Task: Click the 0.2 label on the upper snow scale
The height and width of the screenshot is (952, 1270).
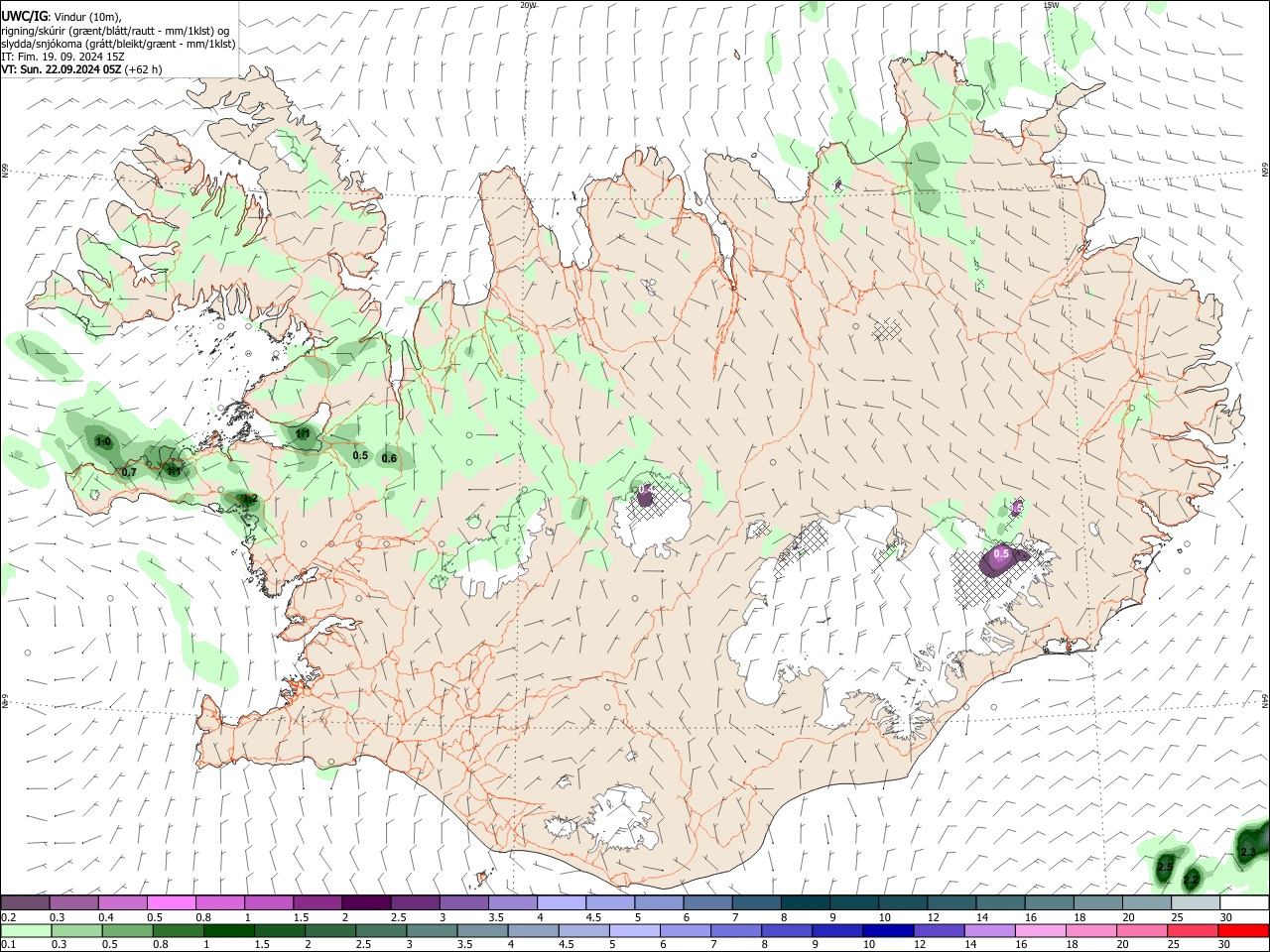Action: tap(8, 917)
